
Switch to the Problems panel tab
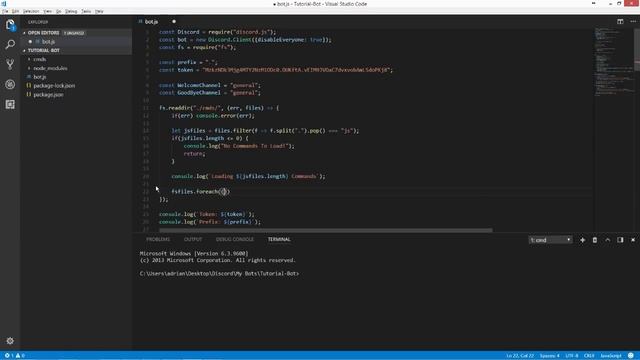(x=158, y=239)
